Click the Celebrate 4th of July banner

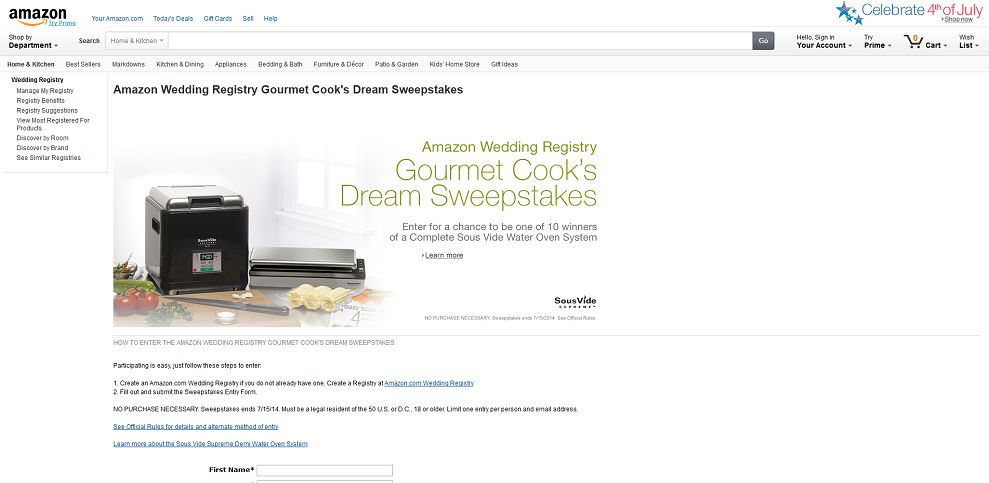click(x=909, y=13)
